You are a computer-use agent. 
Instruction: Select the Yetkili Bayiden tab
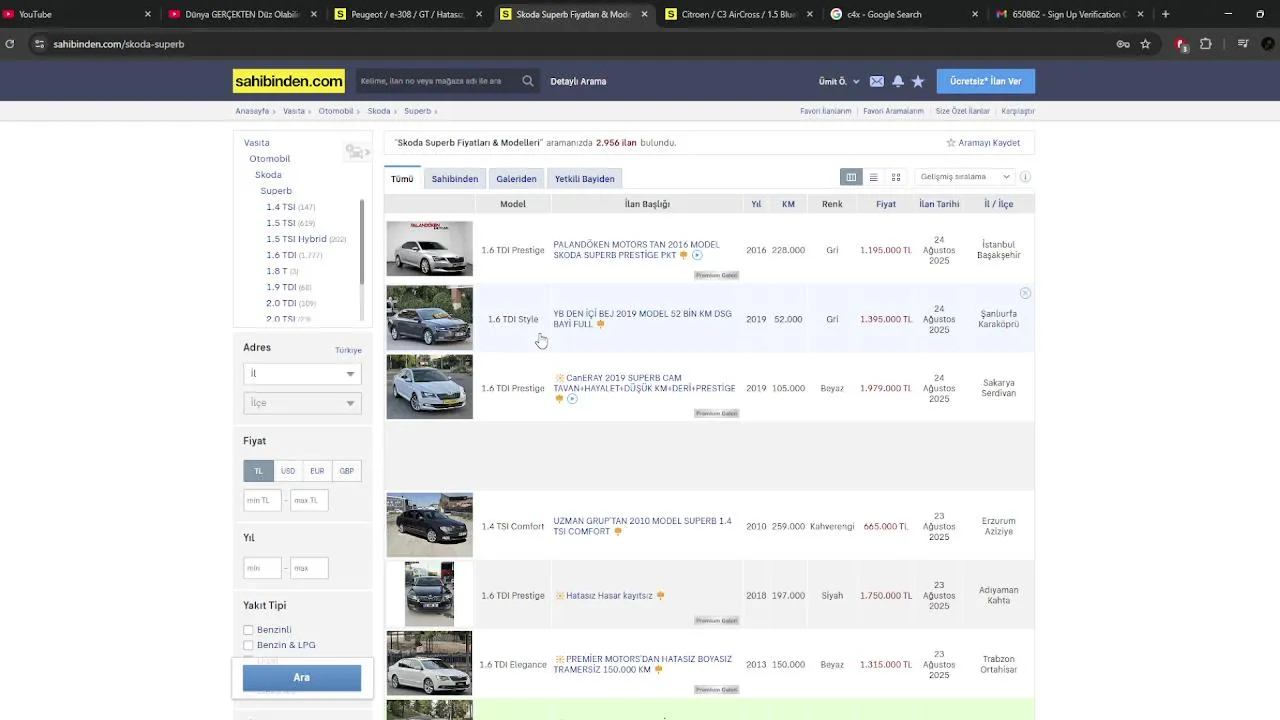pos(585,179)
